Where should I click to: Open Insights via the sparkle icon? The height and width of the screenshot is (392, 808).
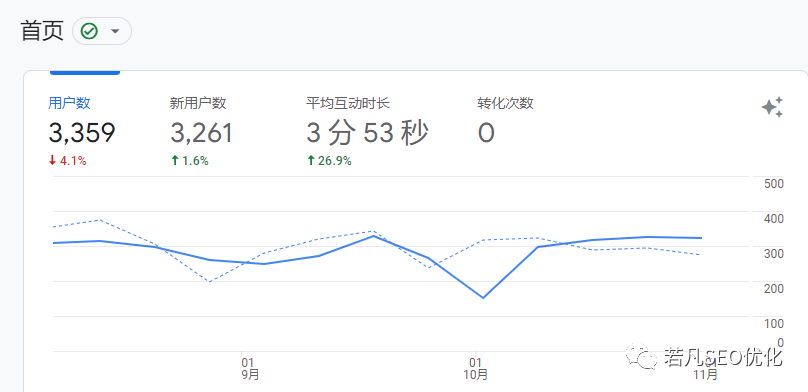(x=772, y=107)
